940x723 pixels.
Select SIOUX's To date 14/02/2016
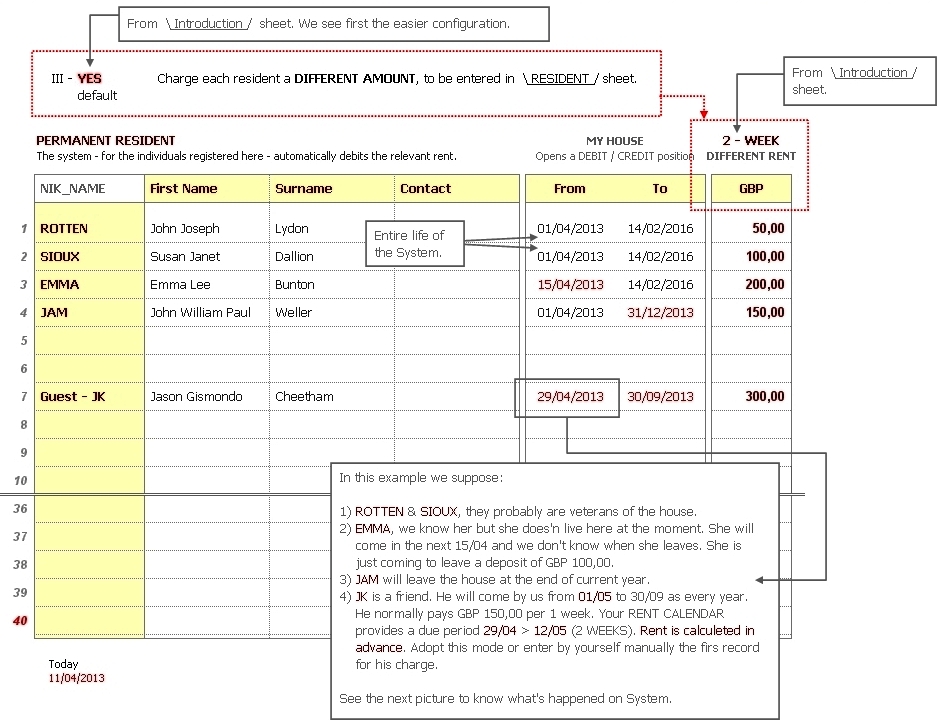tap(660, 257)
